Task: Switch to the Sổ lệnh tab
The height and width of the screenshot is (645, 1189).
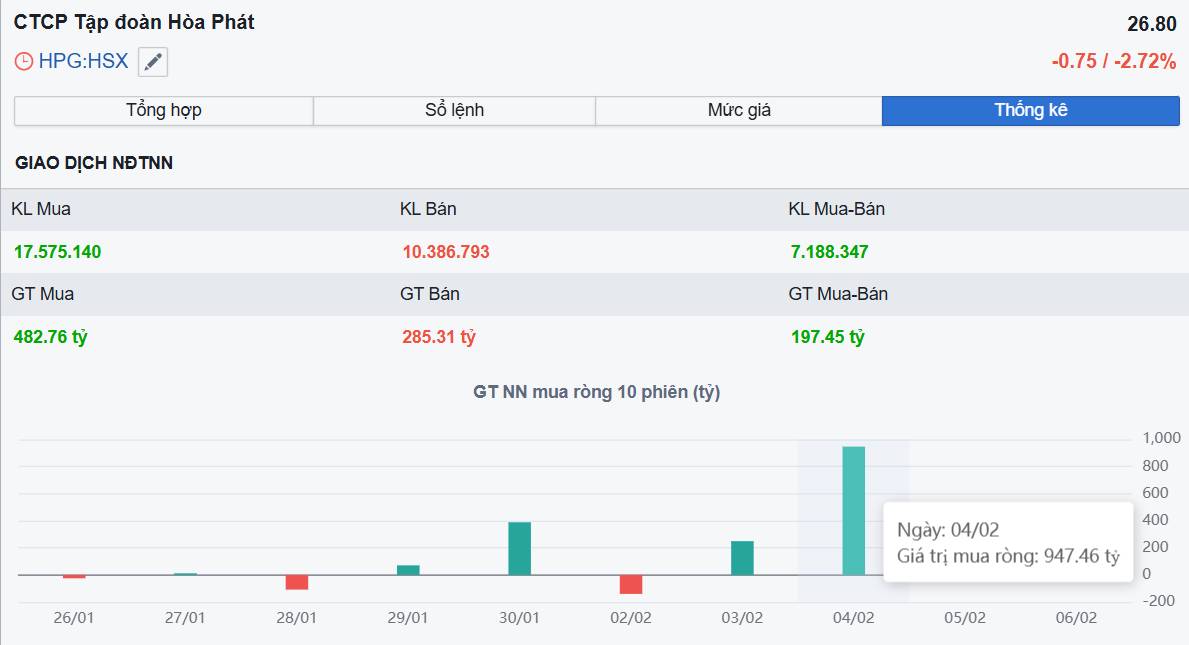Action: tap(454, 111)
